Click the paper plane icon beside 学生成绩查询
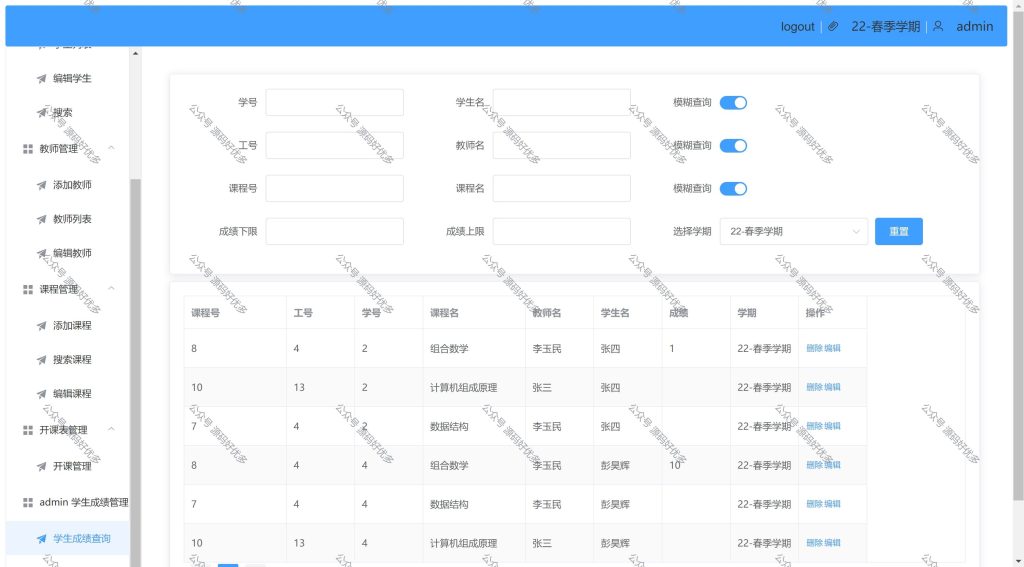1024x567 pixels. pos(42,538)
